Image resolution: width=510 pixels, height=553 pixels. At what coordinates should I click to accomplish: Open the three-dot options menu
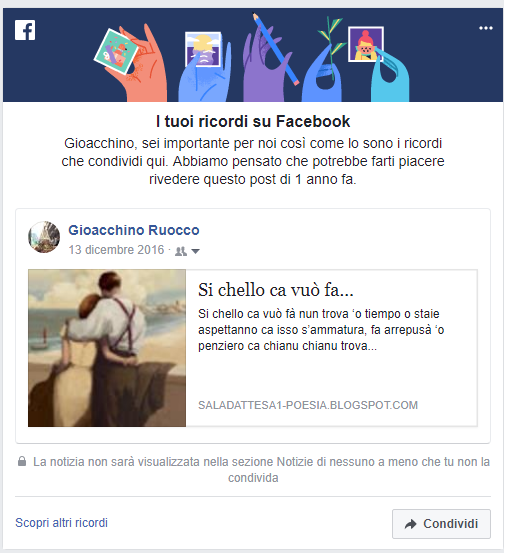[486, 28]
